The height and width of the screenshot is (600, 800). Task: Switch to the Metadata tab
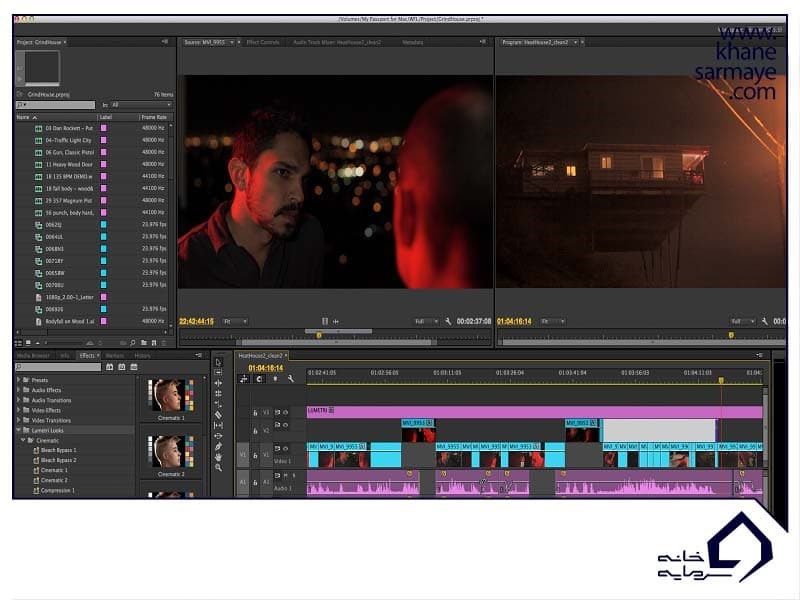coord(413,42)
